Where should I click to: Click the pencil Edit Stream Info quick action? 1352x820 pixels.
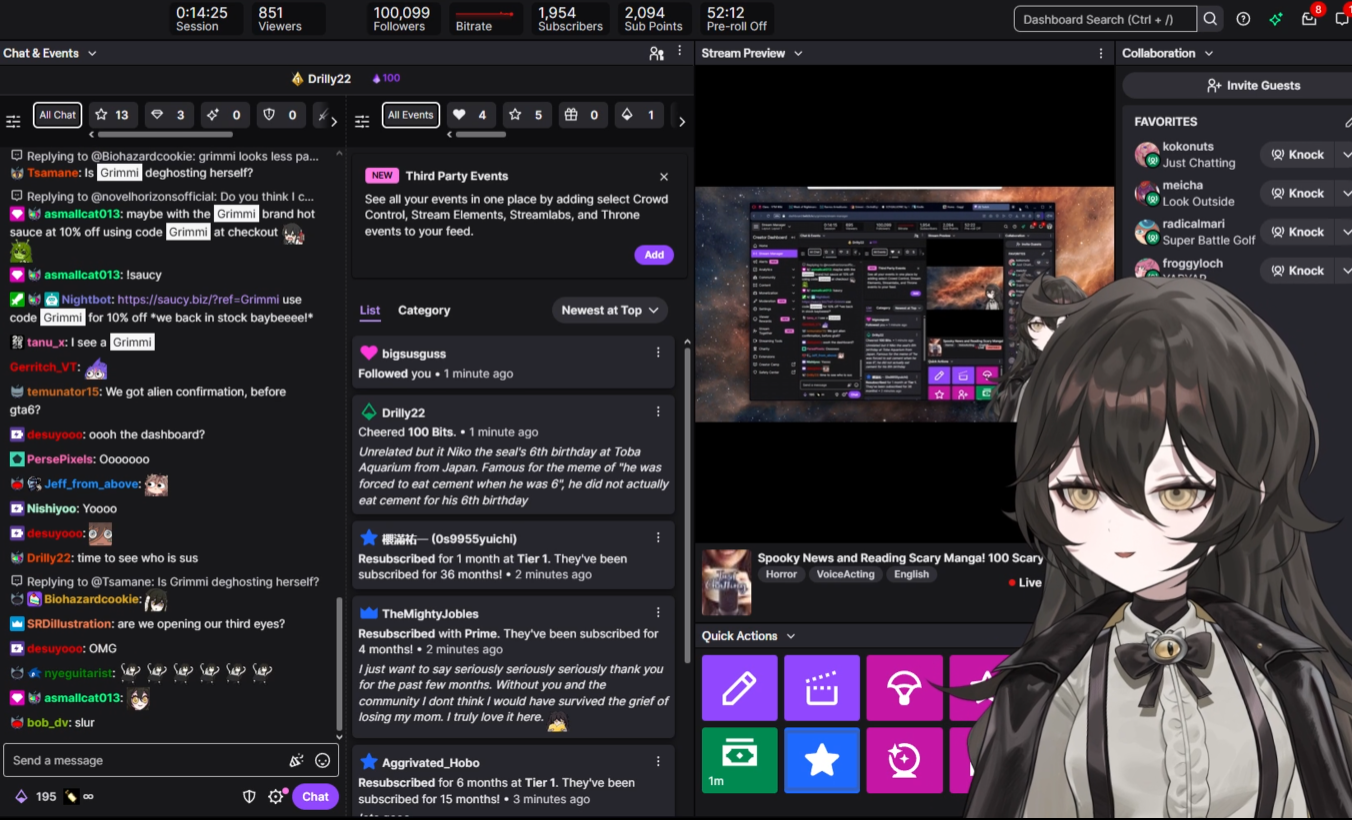pos(739,688)
